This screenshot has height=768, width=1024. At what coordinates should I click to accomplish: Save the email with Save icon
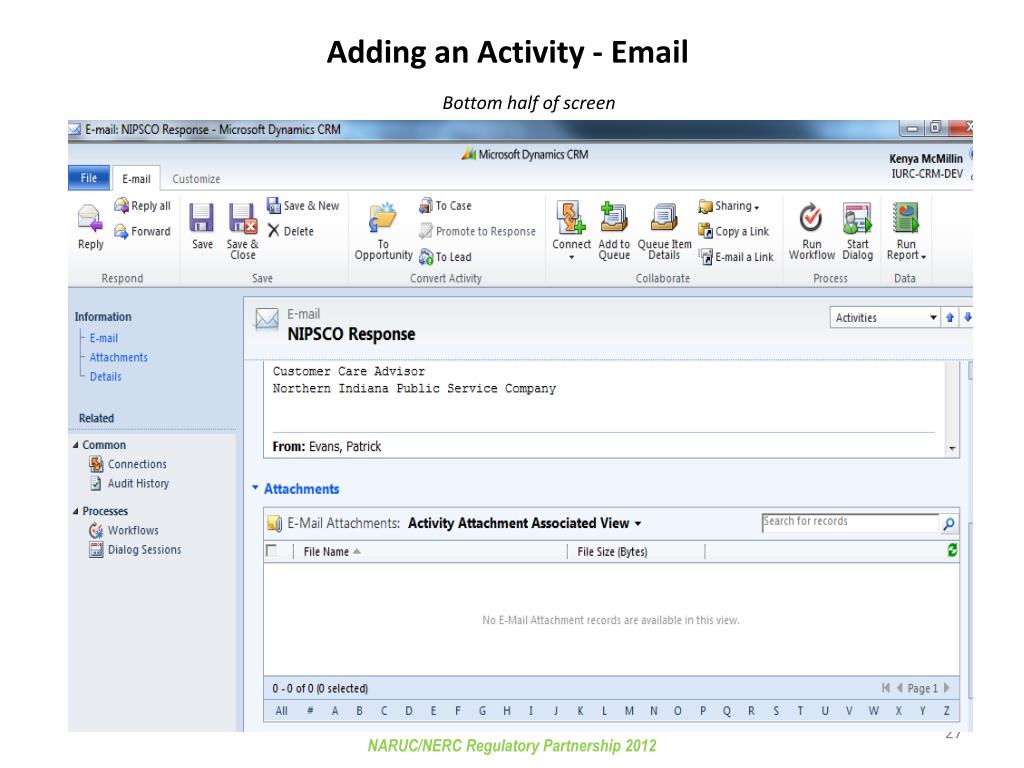[202, 227]
